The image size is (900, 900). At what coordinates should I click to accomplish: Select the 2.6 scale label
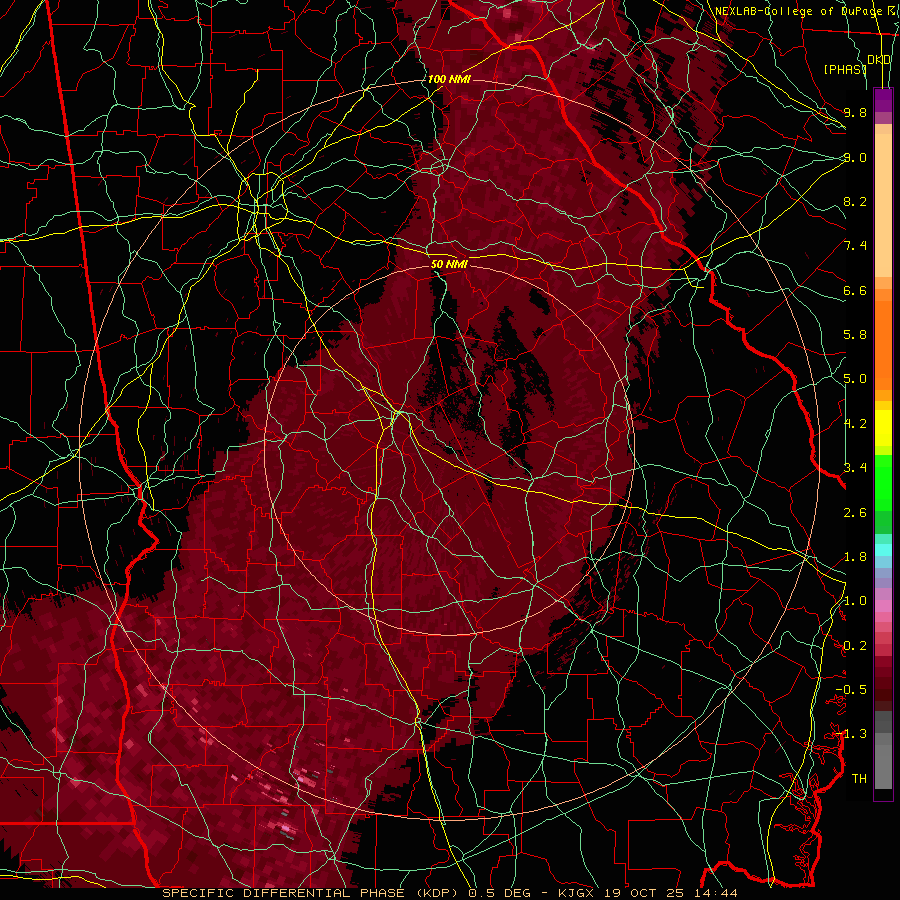click(855, 513)
